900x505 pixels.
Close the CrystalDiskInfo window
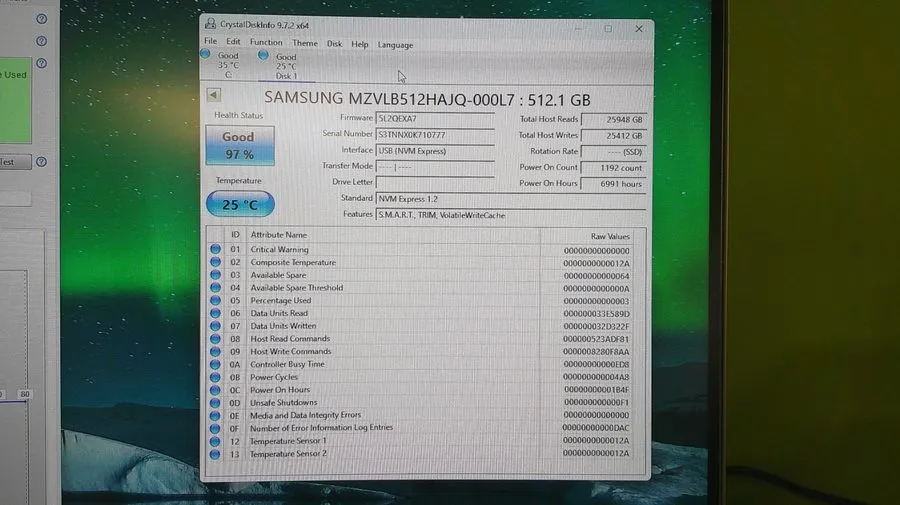coord(639,29)
